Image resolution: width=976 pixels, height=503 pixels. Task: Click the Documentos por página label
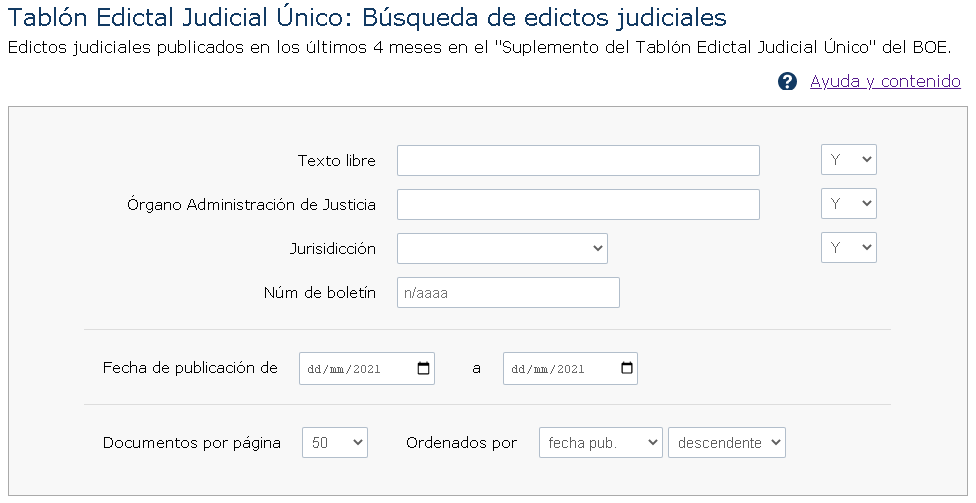pos(192,443)
